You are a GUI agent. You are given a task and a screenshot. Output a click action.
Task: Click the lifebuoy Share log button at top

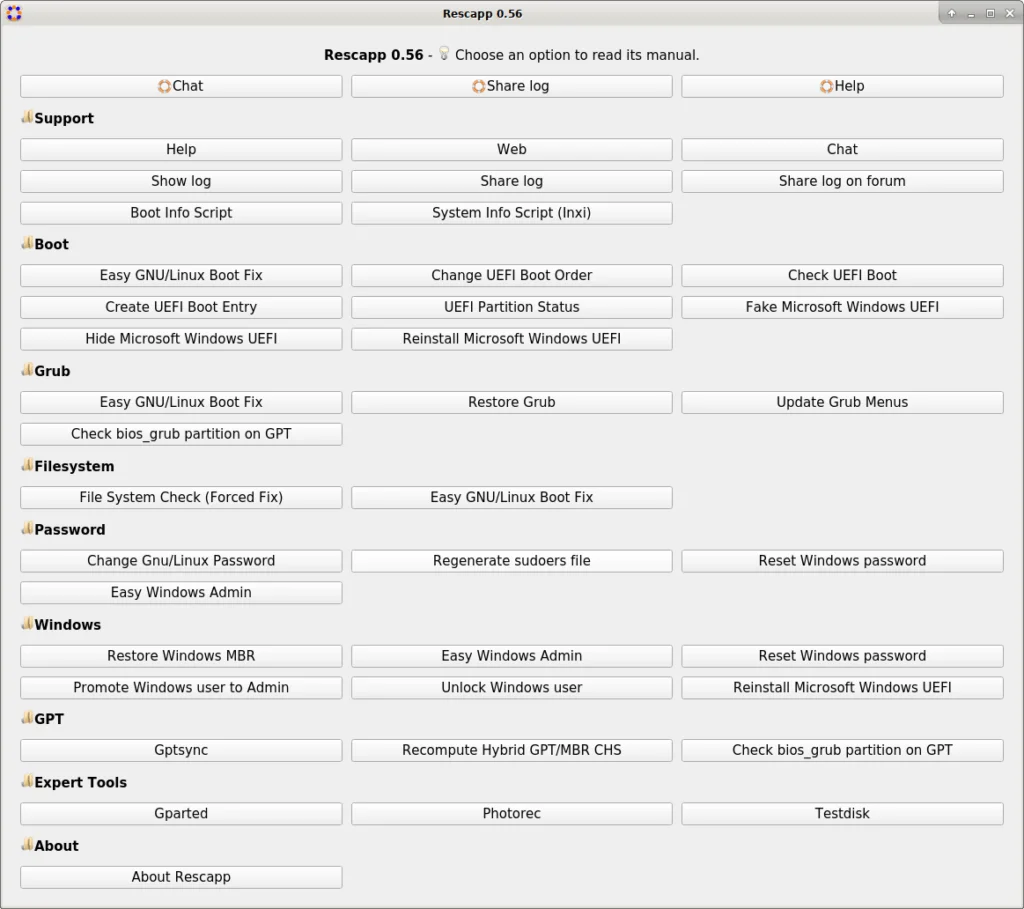point(511,86)
